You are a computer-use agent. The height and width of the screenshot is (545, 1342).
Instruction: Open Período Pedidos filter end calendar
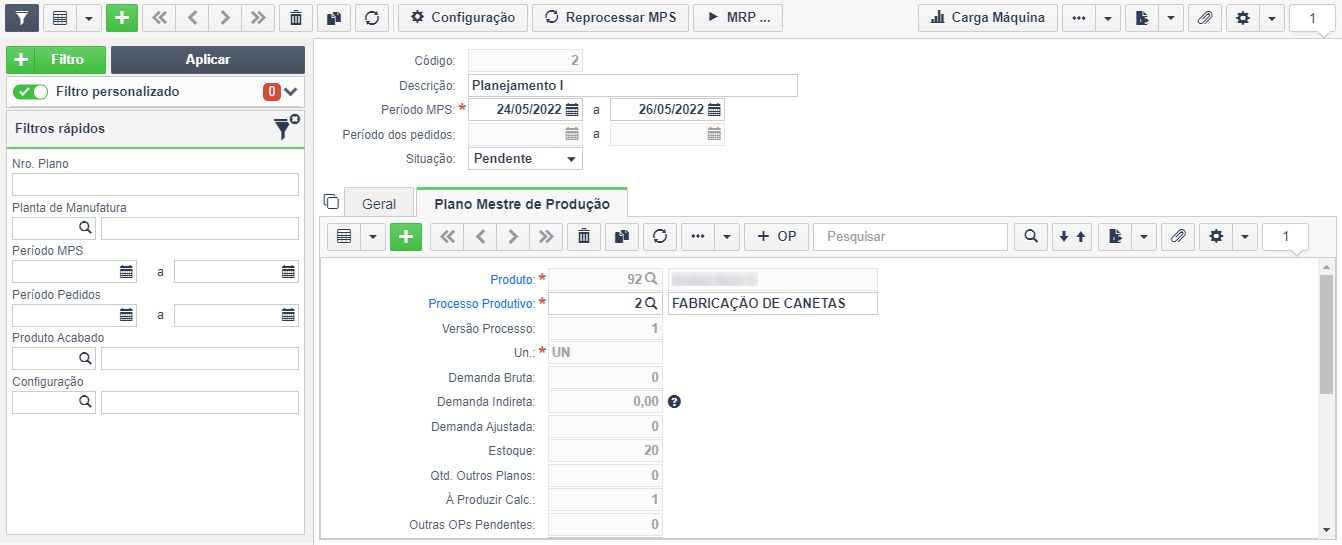click(x=288, y=315)
